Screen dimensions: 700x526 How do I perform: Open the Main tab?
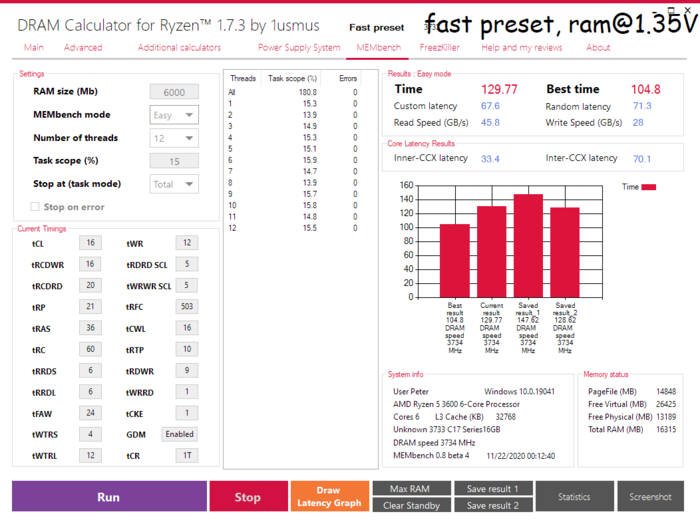[x=34, y=47]
